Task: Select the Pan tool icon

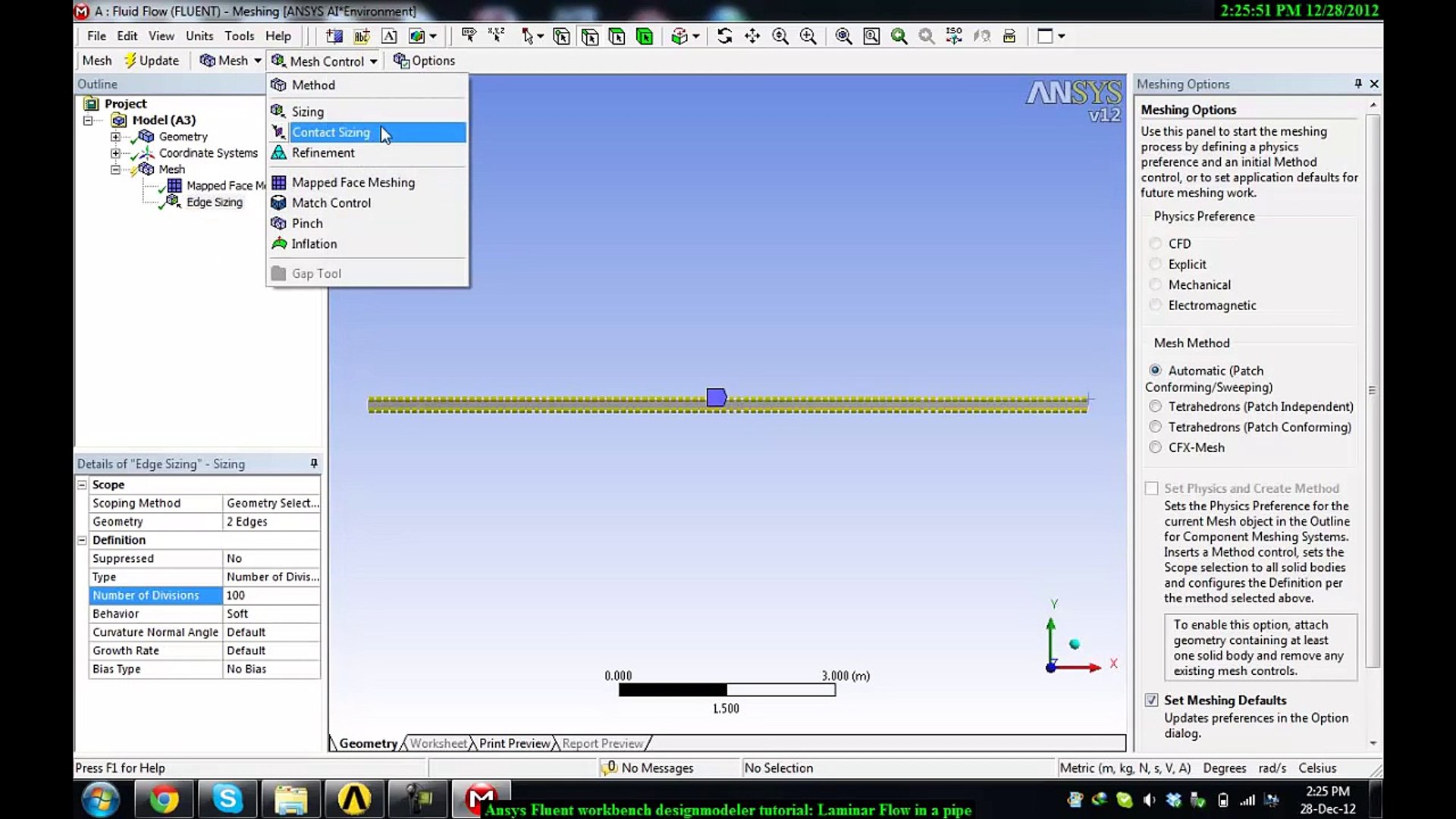Action: [752, 36]
